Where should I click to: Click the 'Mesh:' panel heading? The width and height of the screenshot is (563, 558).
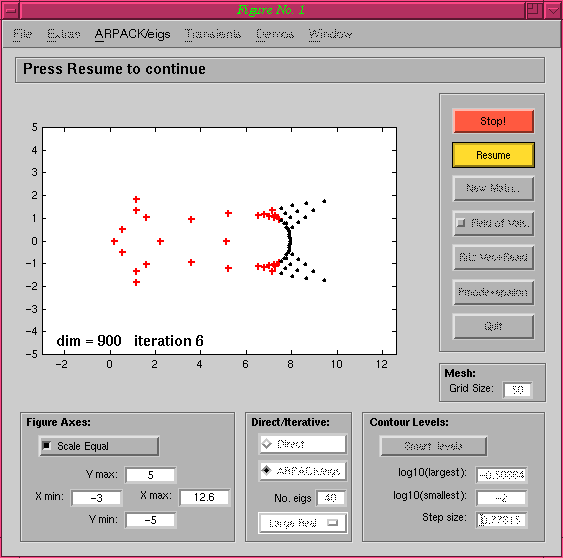coord(460,373)
